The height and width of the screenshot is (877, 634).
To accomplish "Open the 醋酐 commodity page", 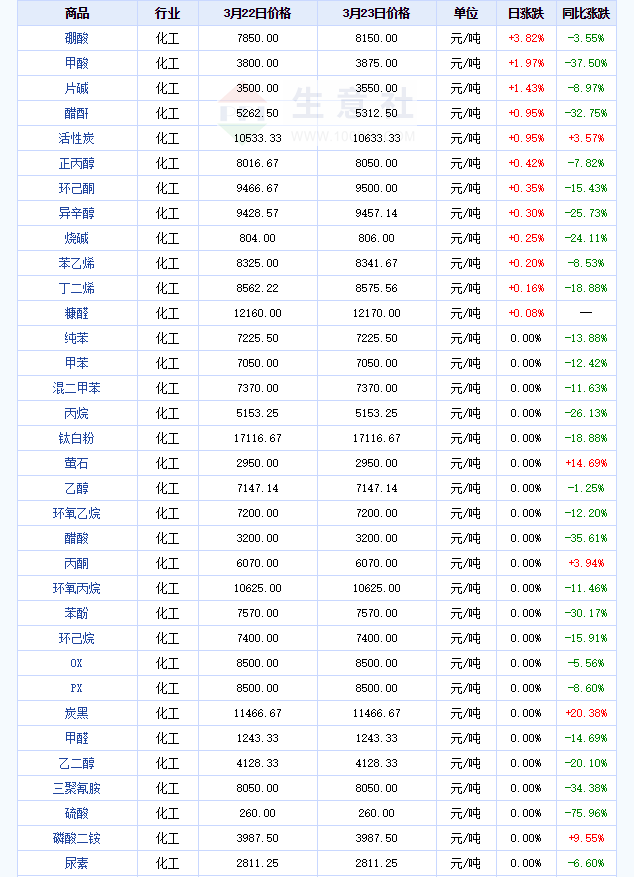I will 77,113.
